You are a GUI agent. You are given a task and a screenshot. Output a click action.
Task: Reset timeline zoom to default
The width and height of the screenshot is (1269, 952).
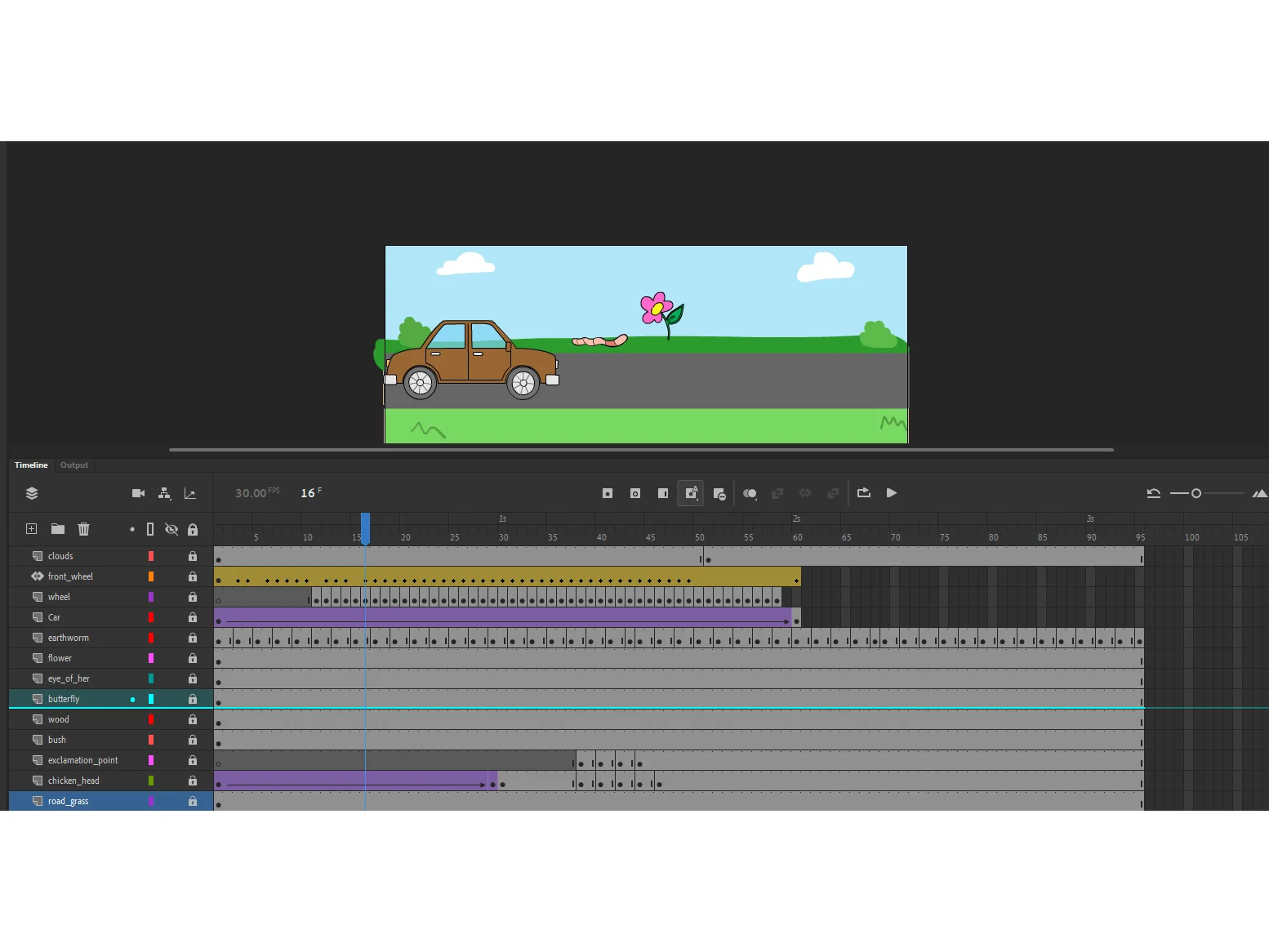pos(1154,493)
